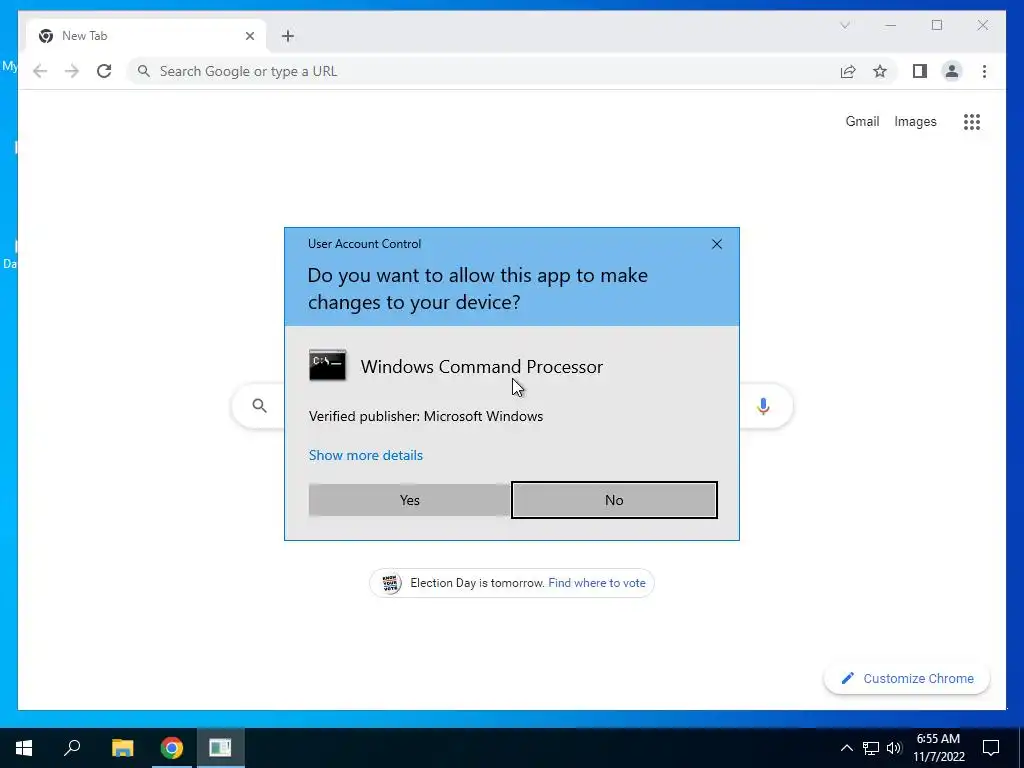Show hidden system tray icons
The image size is (1024, 768).
coord(846,748)
